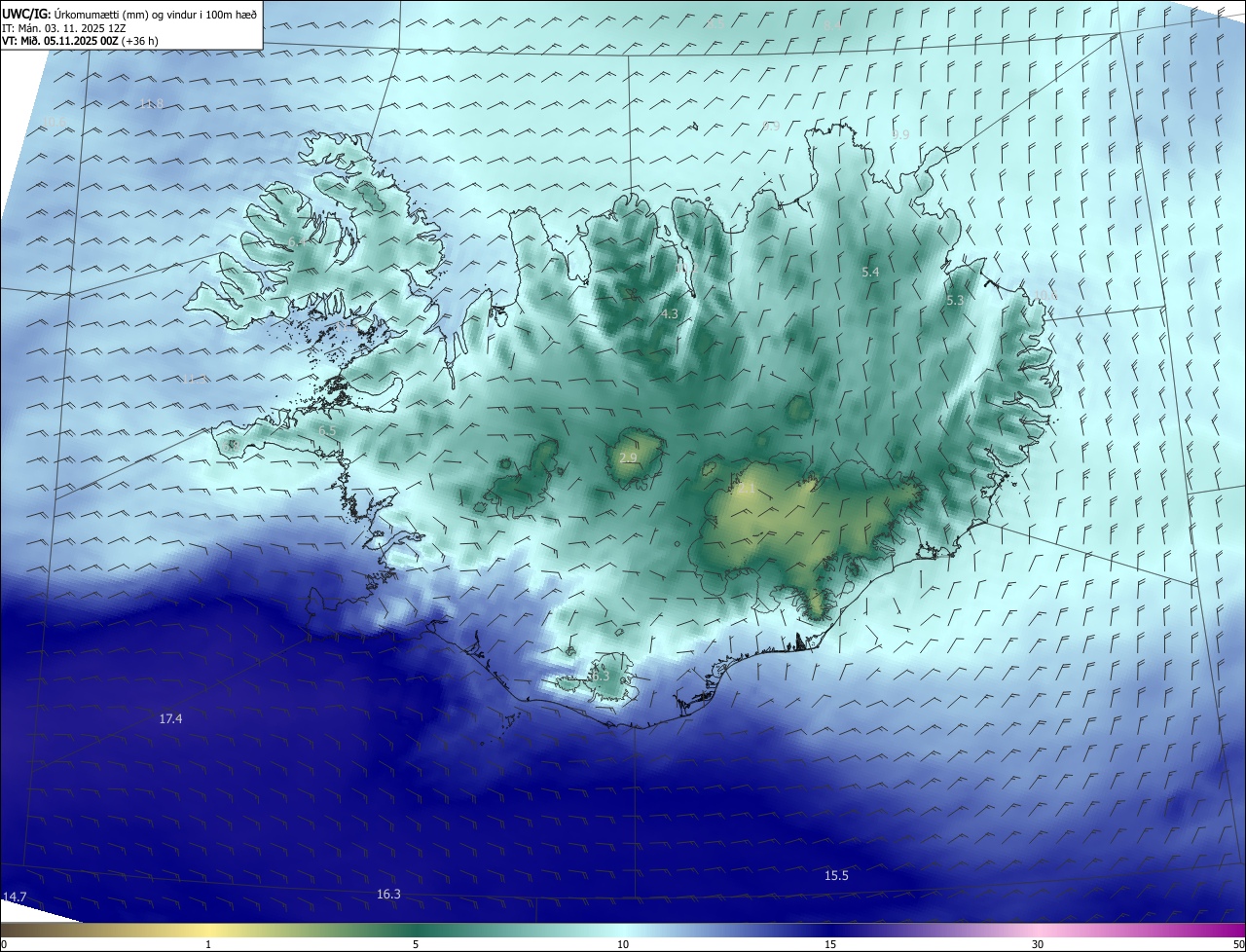Click the 11.3 value off the west coast
Screen dimensions: 1246x952
194,381
